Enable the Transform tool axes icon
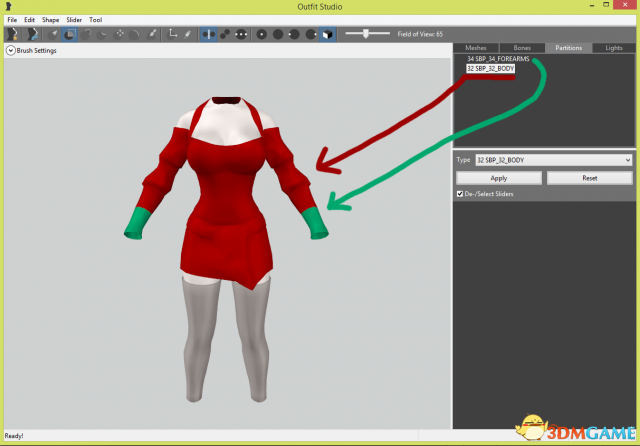The image size is (640, 446). tap(173, 33)
